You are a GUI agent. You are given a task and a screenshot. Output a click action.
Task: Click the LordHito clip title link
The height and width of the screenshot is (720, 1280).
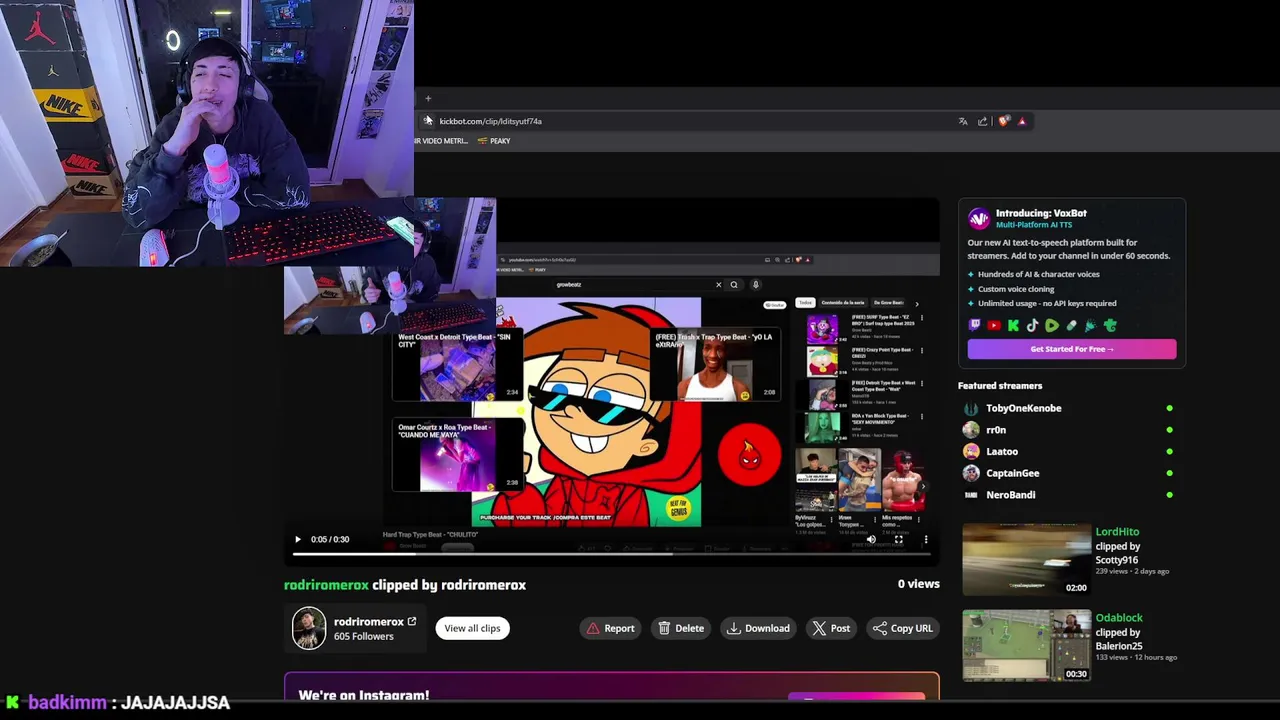tap(1117, 532)
